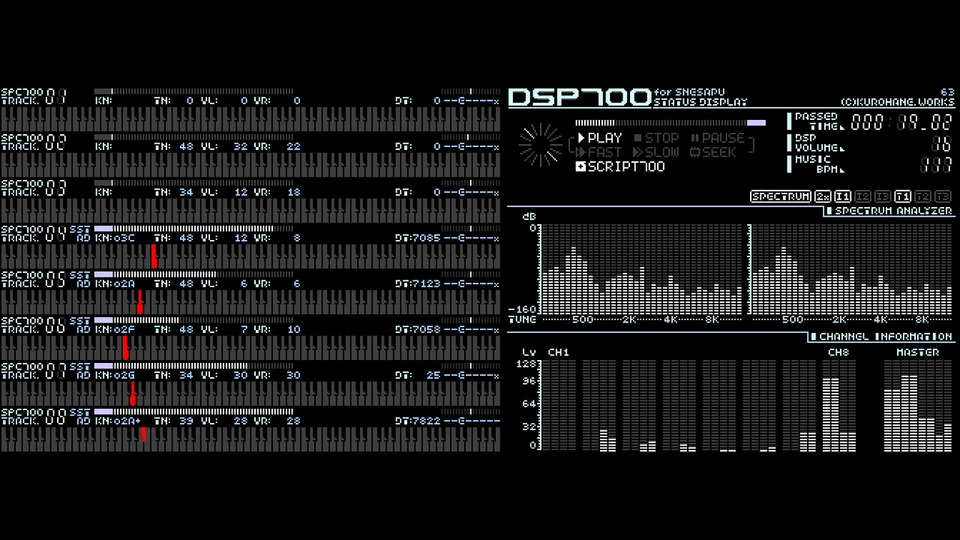This screenshot has width=960, height=540.
Task: Click the Track 02 piano keyboard
Action: pyautogui.click(x=250, y=165)
